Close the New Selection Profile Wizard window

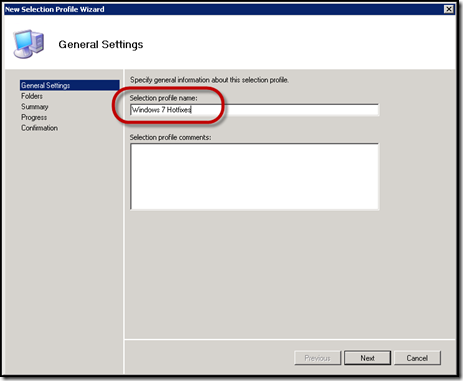click(x=449, y=9)
